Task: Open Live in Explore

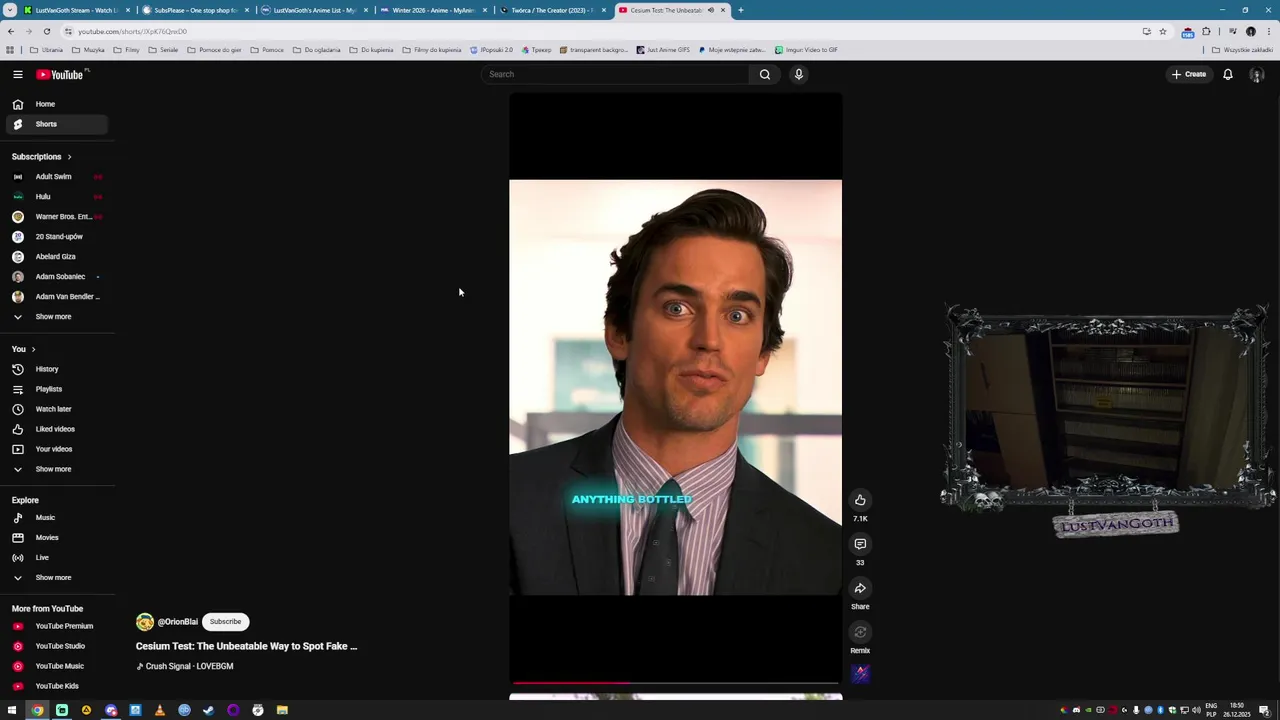Action: tap(59, 558)
